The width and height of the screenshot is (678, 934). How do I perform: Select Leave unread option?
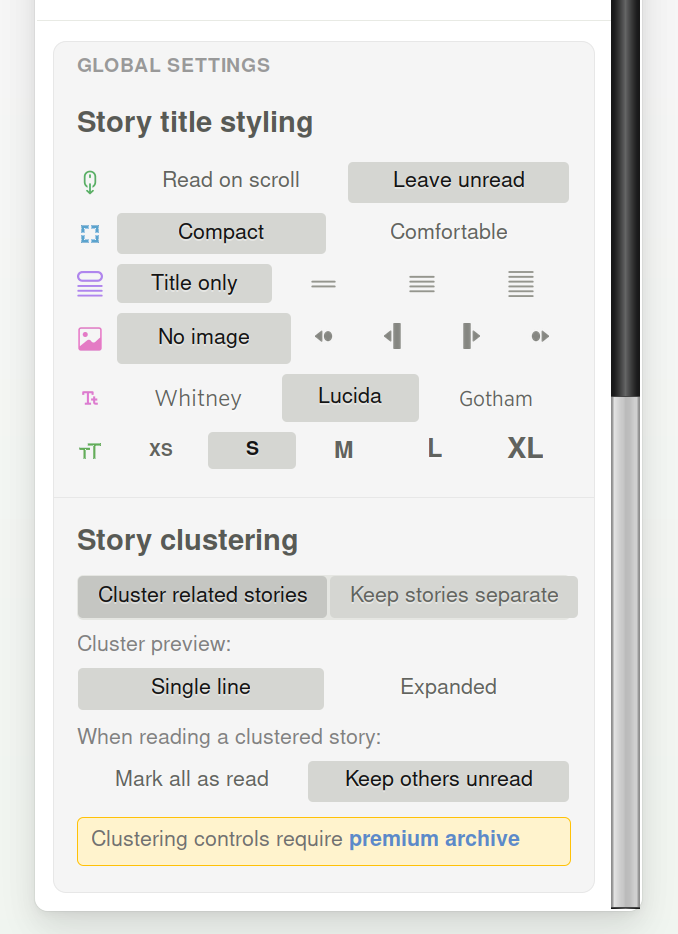coord(458,182)
